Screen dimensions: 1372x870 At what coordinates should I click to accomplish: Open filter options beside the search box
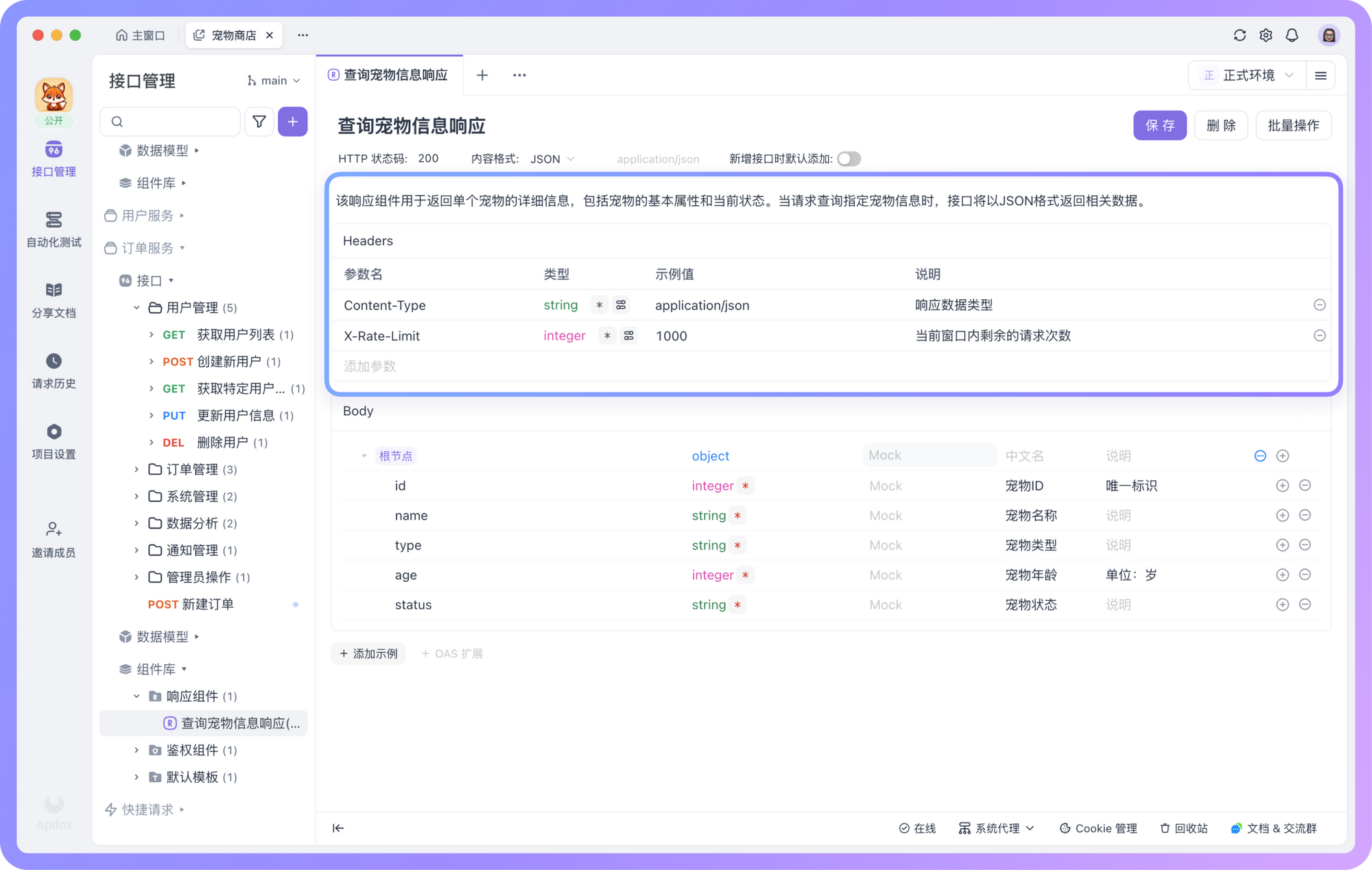click(x=259, y=121)
